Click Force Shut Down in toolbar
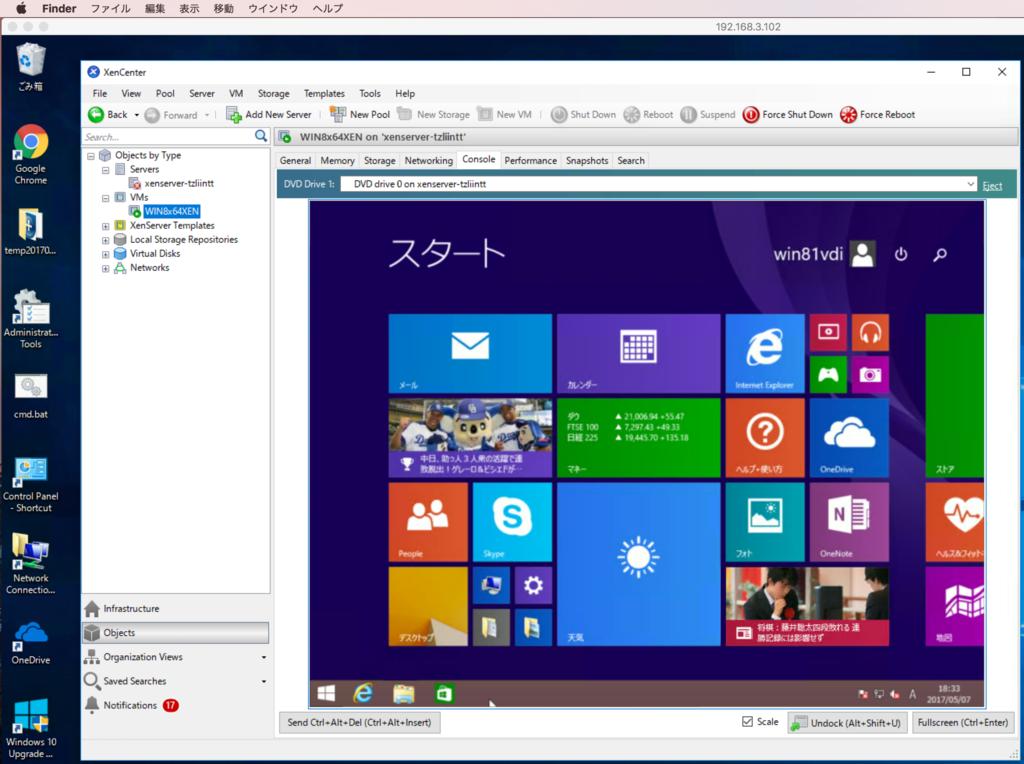Viewport: 1024px width, 764px height. click(788, 114)
